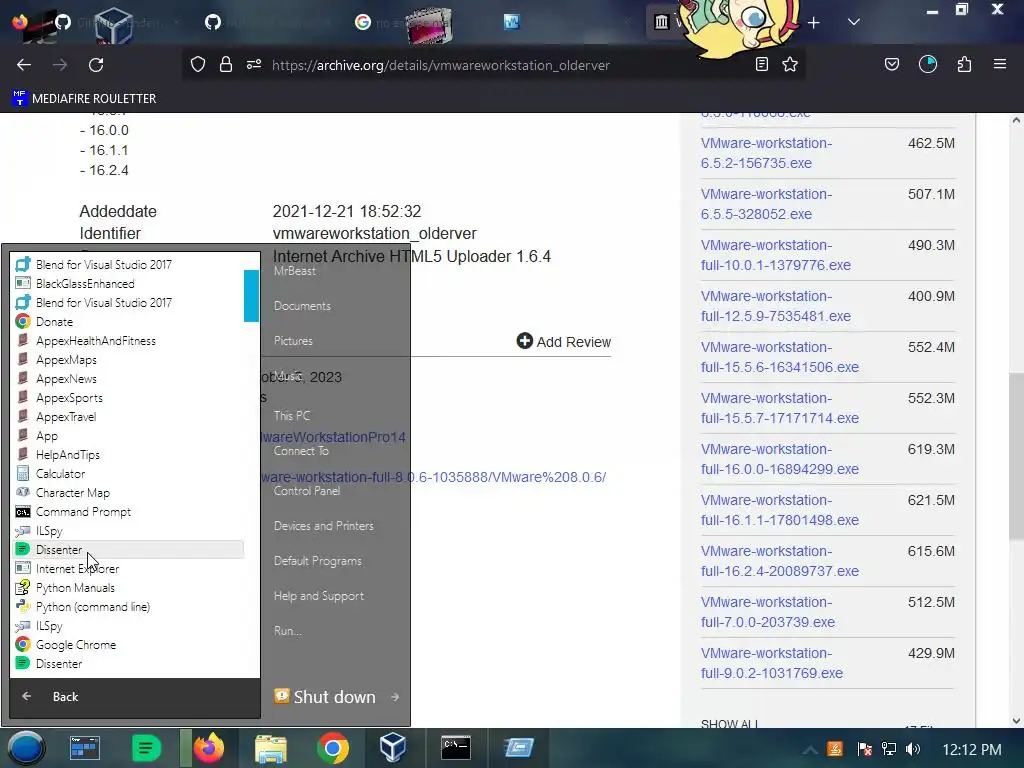Toggle reader view for this page

click(x=761, y=65)
